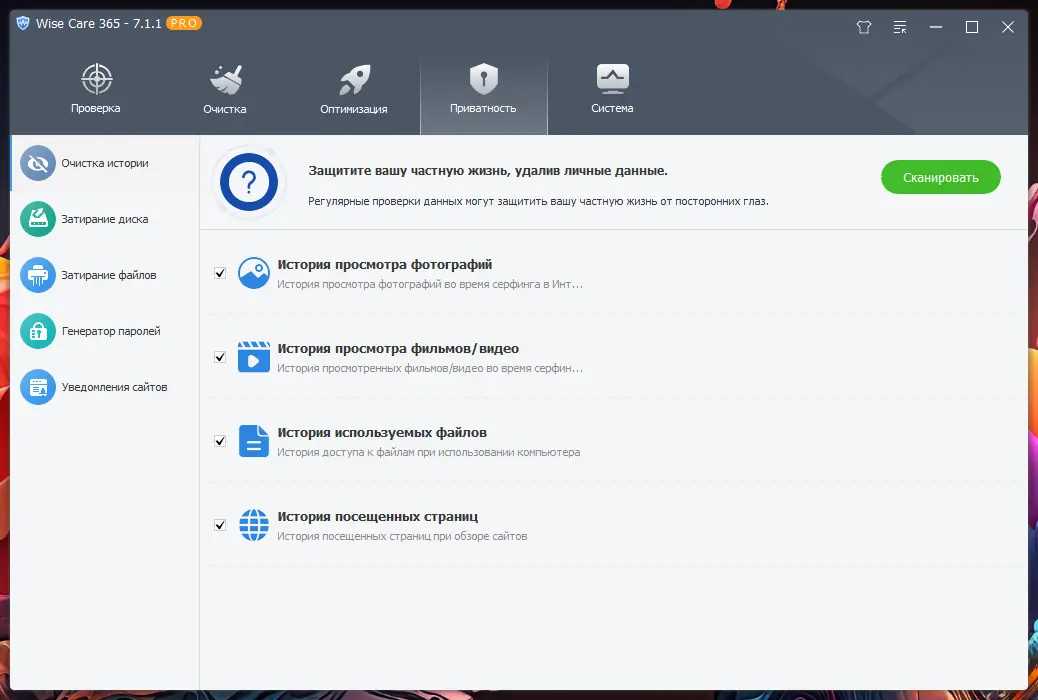The width and height of the screenshot is (1038, 700).
Task: Click the video play icon for фильмов/видео history
Action: (253, 356)
